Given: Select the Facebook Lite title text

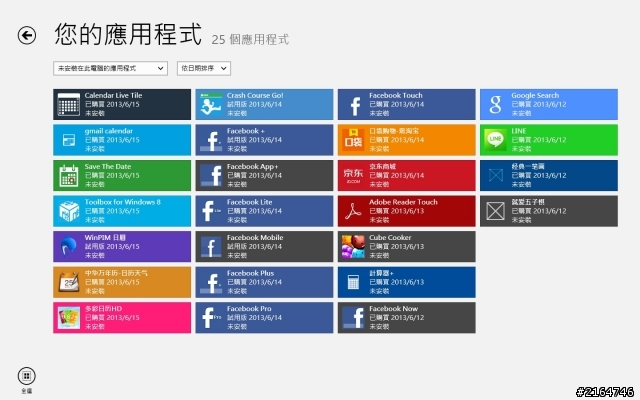Looking at the screenshot, I should [249, 202].
